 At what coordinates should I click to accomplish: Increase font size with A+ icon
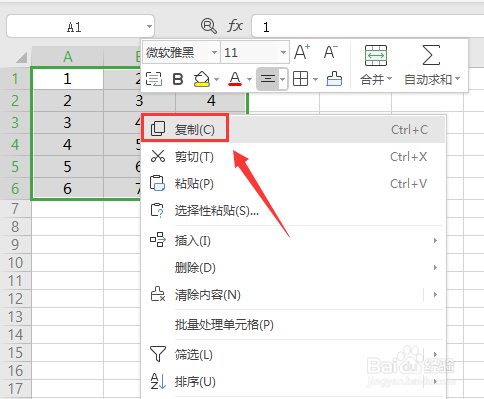302,52
